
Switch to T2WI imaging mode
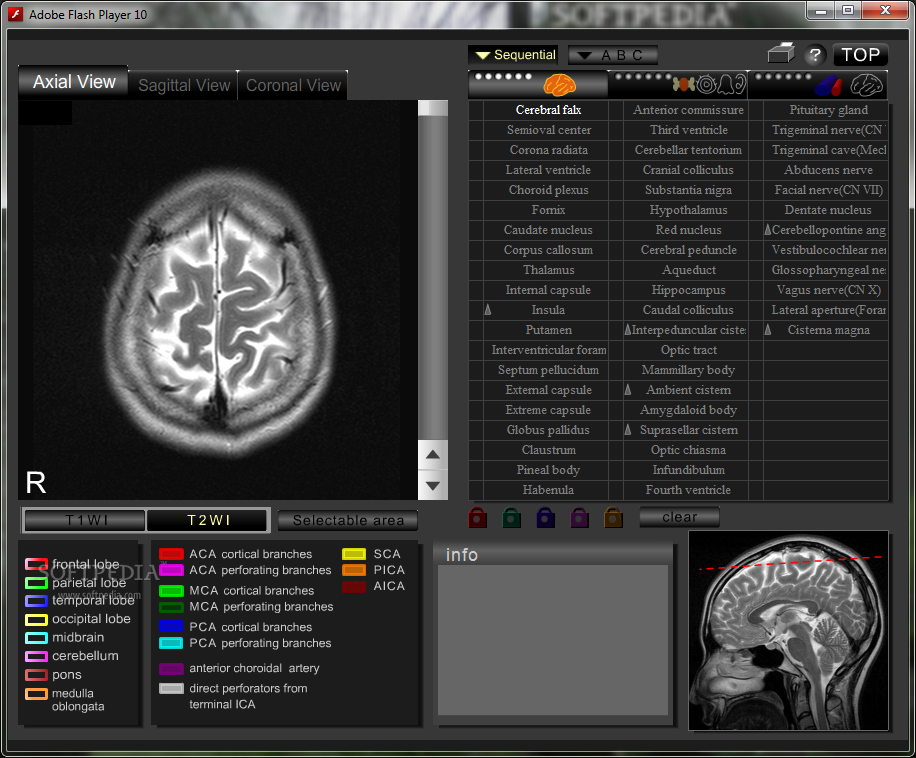(207, 520)
